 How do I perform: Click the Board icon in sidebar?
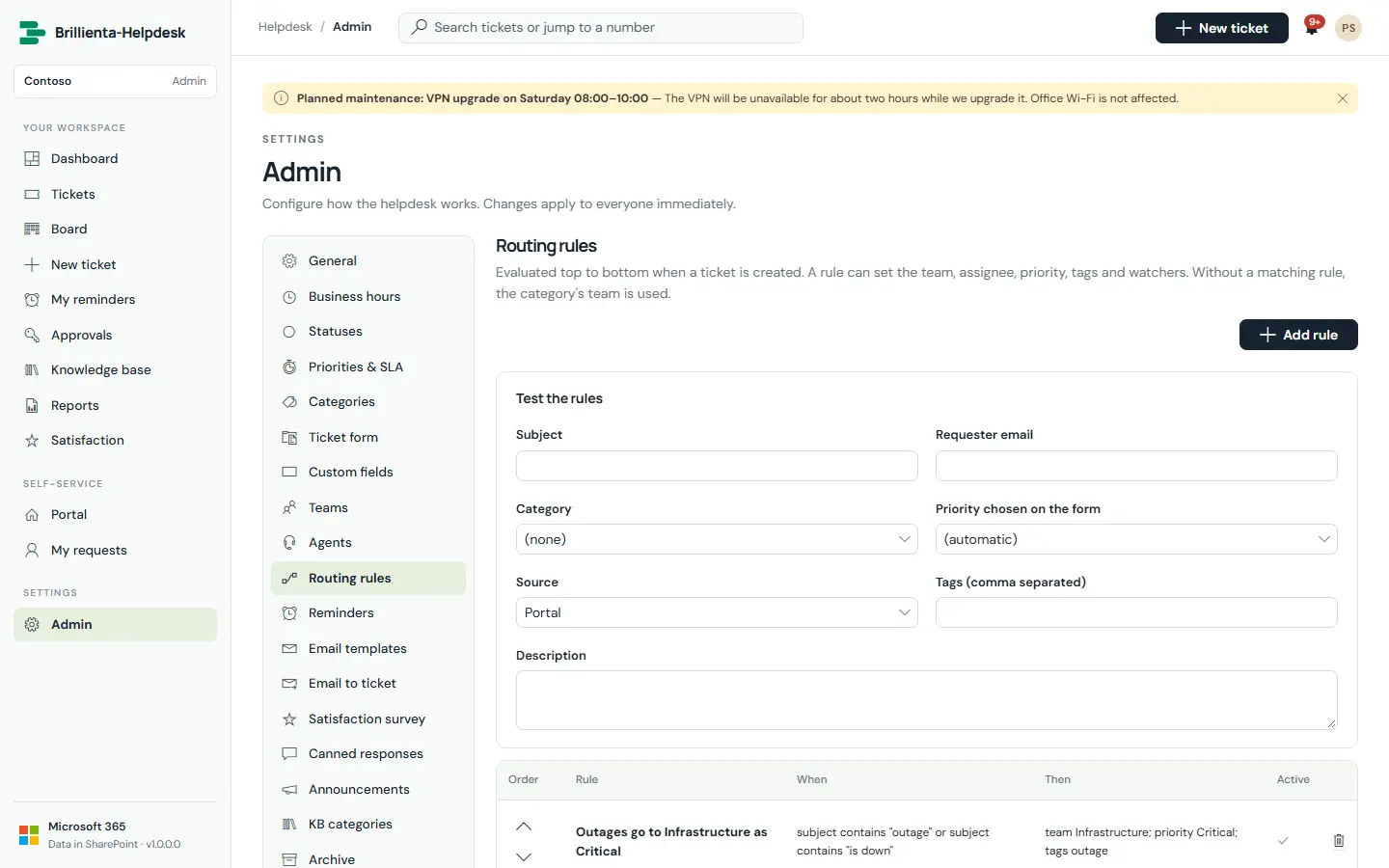pos(32,230)
